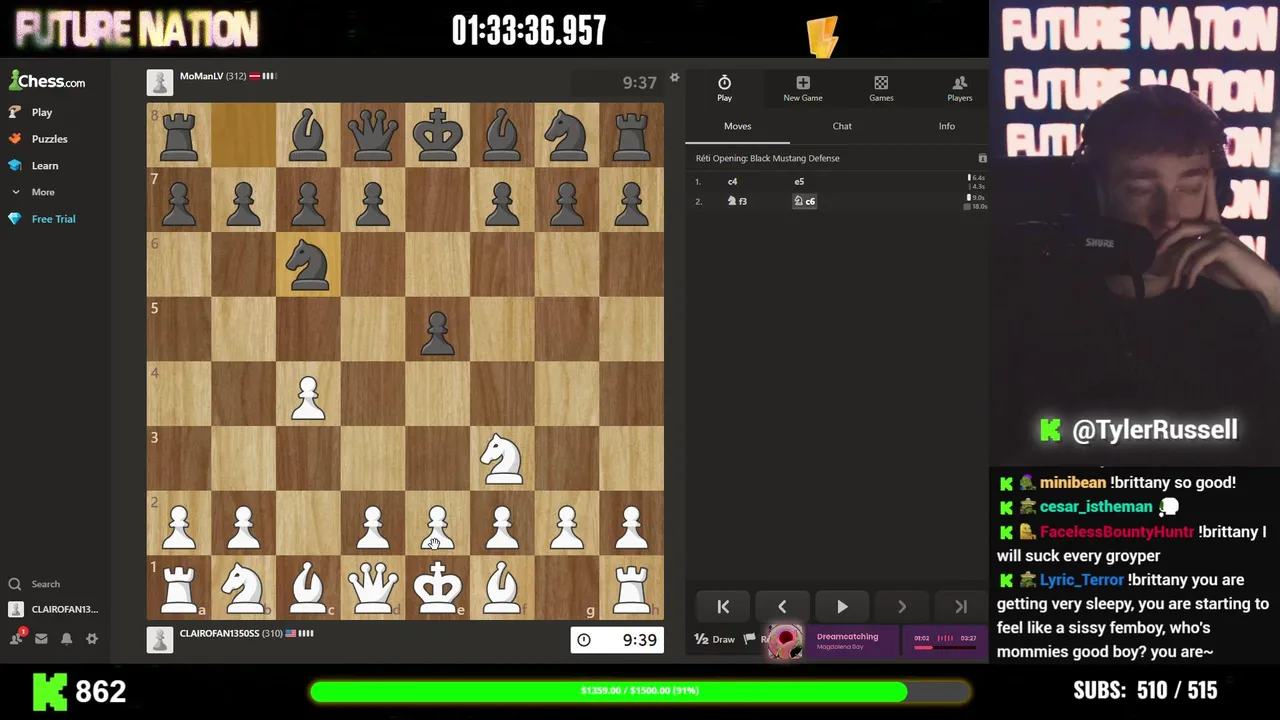Select the white knight on b1
The height and width of the screenshot is (720, 1280).
point(243,587)
